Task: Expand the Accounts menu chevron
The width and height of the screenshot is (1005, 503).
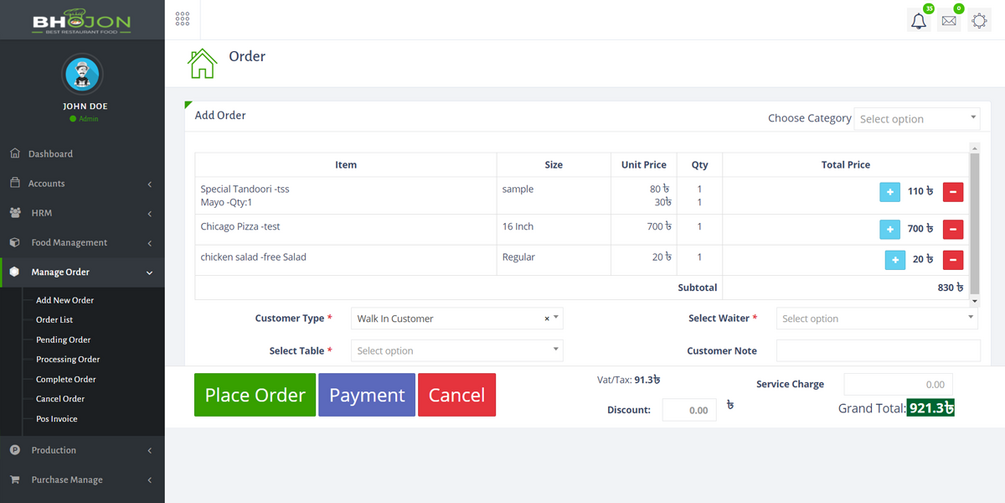Action: (x=149, y=185)
